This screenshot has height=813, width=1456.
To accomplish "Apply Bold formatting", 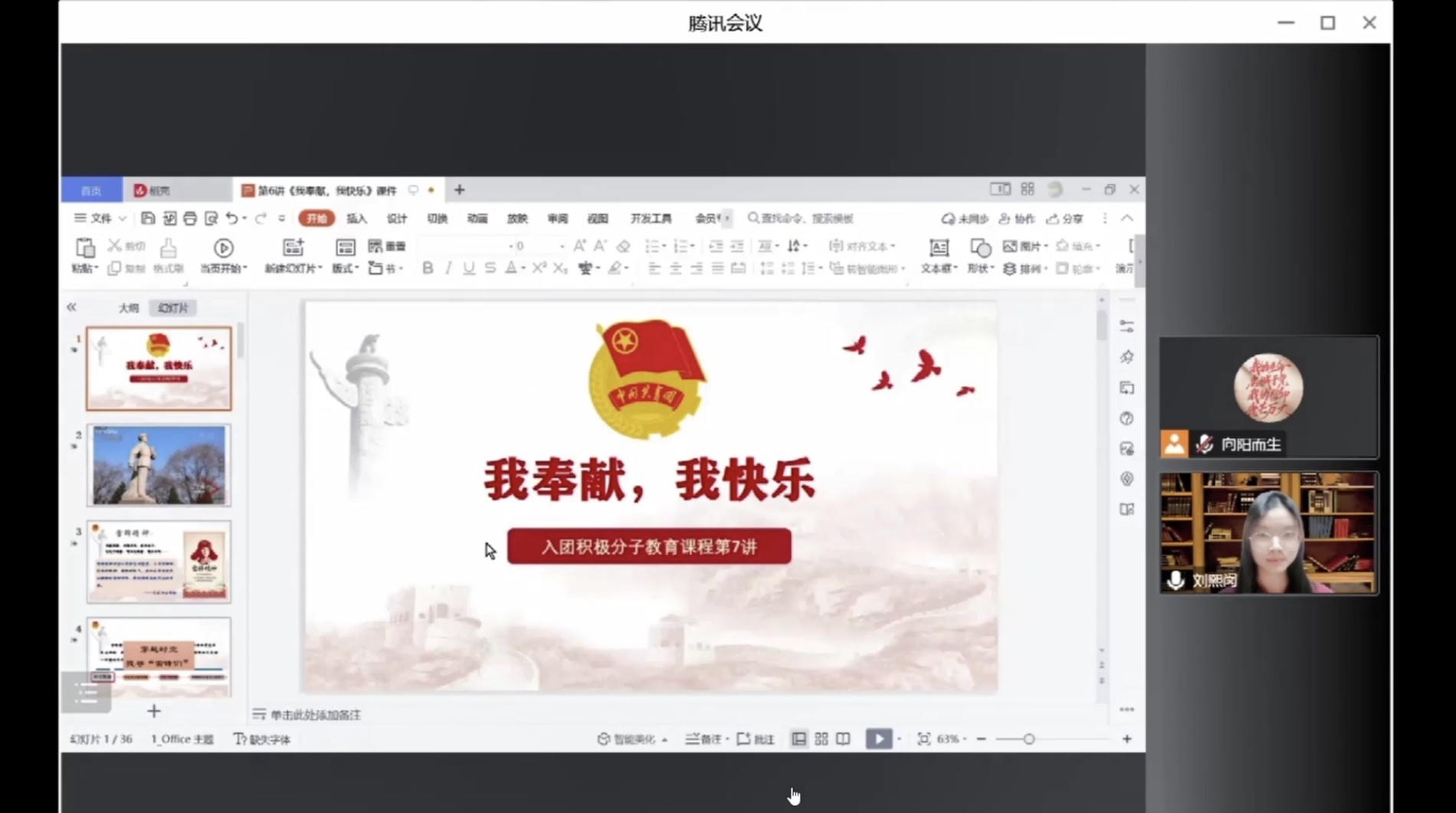I will tap(428, 267).
